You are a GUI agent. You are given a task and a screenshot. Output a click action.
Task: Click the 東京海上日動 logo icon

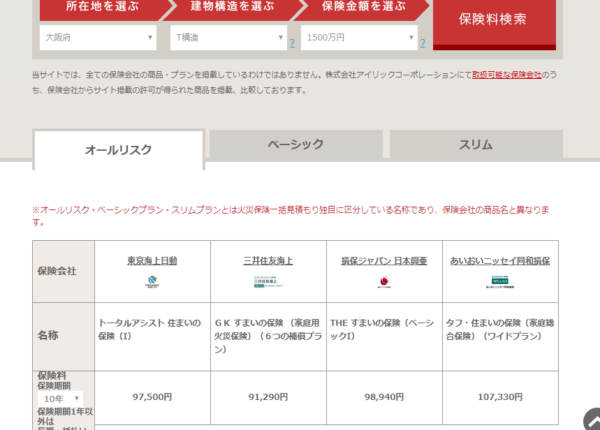coord(152,282)
